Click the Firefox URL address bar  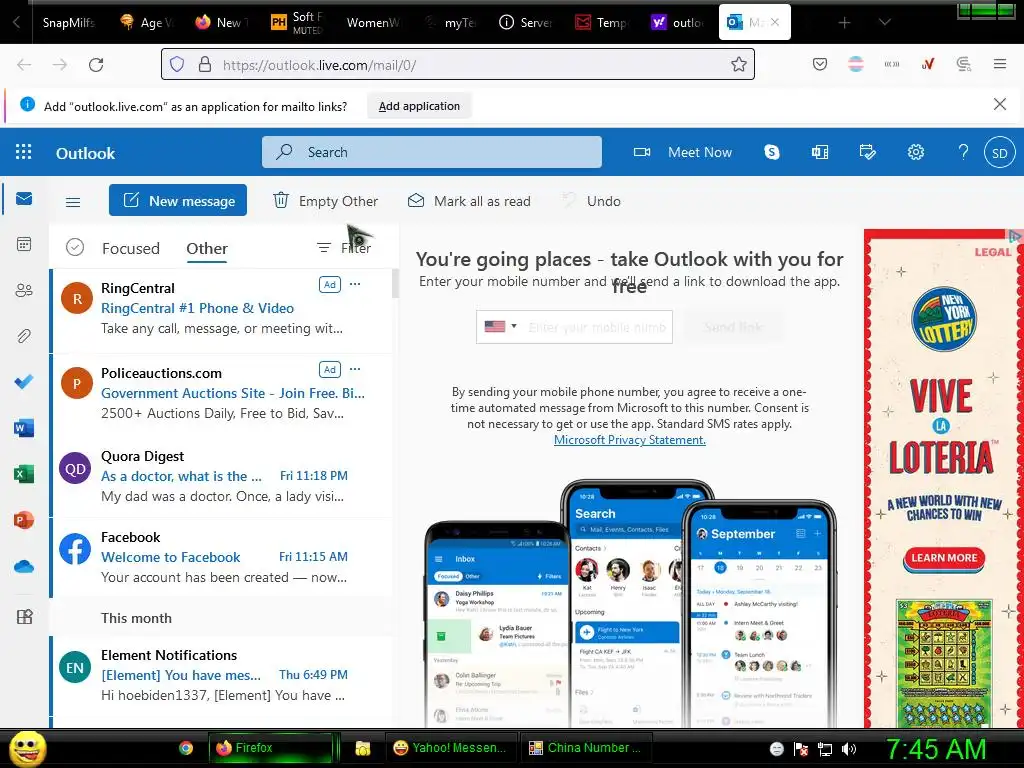(458, 65)
